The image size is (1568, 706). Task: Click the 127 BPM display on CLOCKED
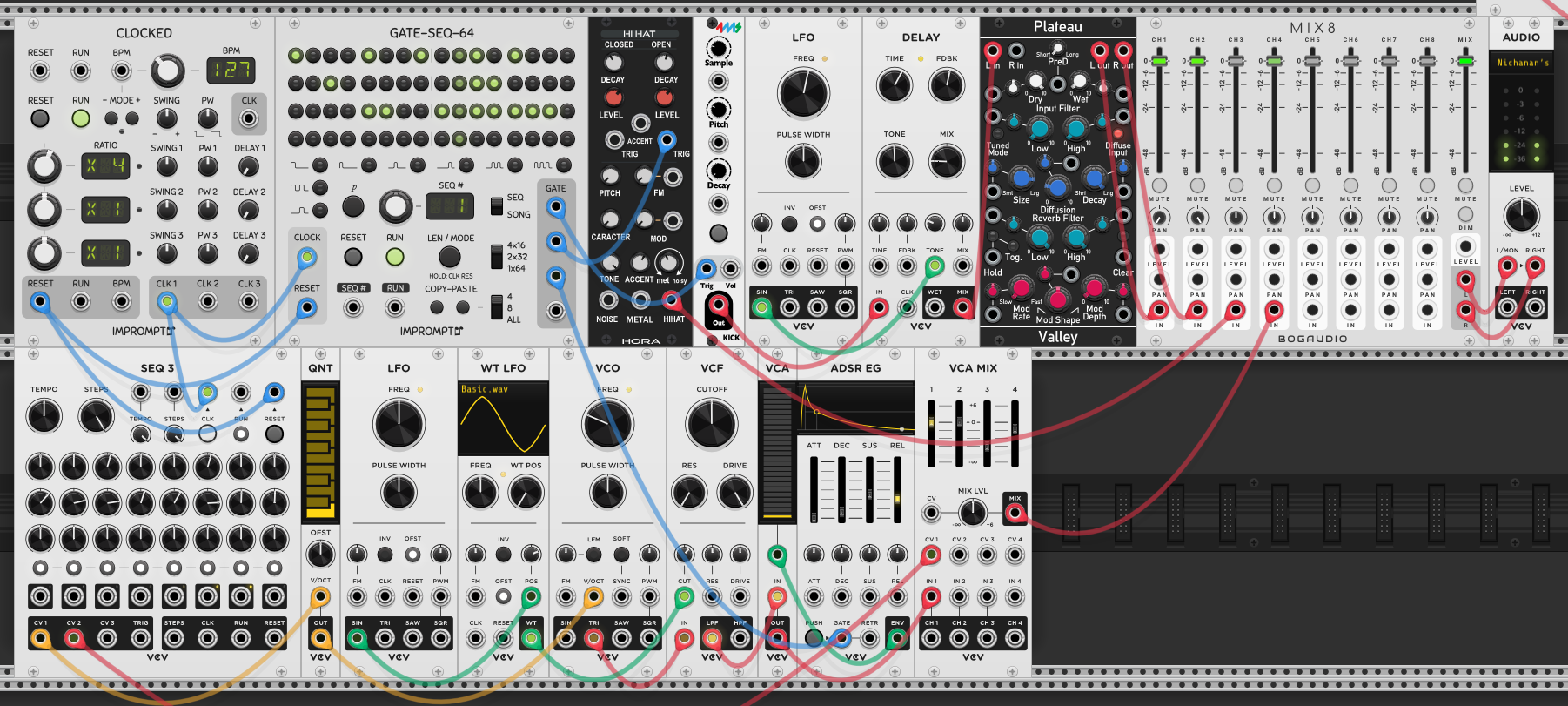coord(231,70)
